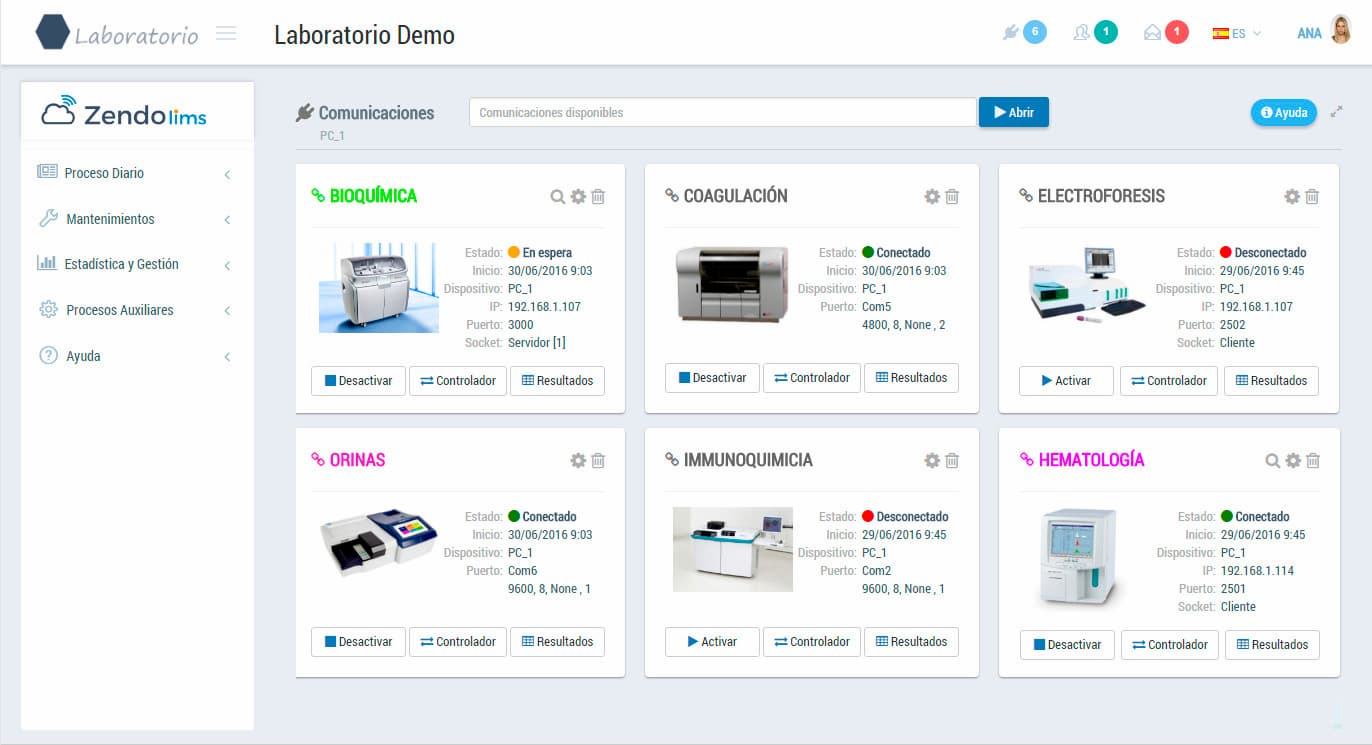Expand the Estadística y Gestión section
The width and height of the screenshot is (1372, 745).
coord(121,264)
